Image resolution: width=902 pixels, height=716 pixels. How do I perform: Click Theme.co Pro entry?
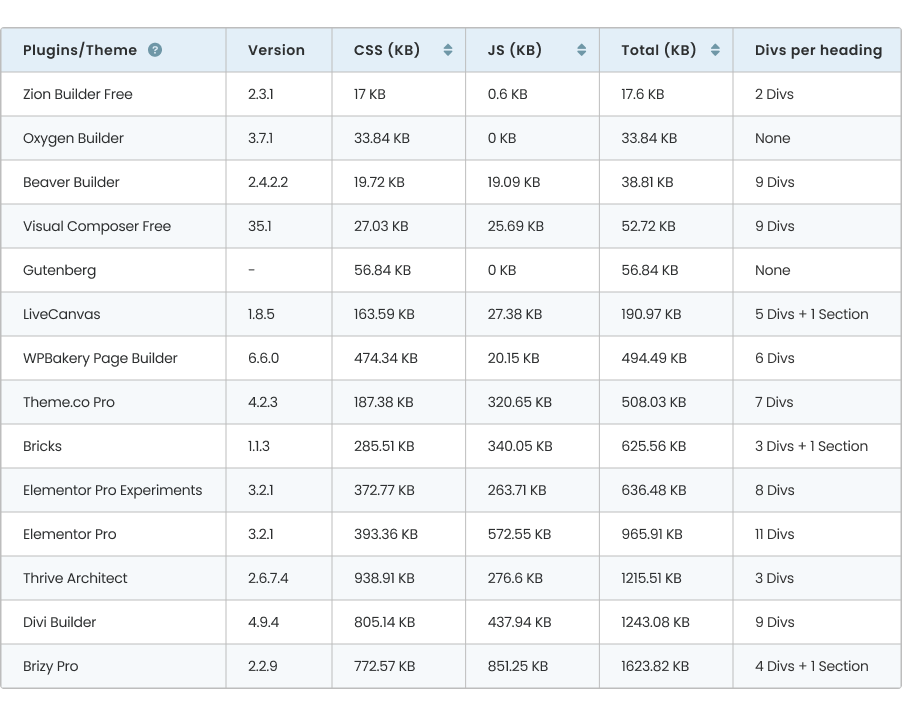click(68, 402)
